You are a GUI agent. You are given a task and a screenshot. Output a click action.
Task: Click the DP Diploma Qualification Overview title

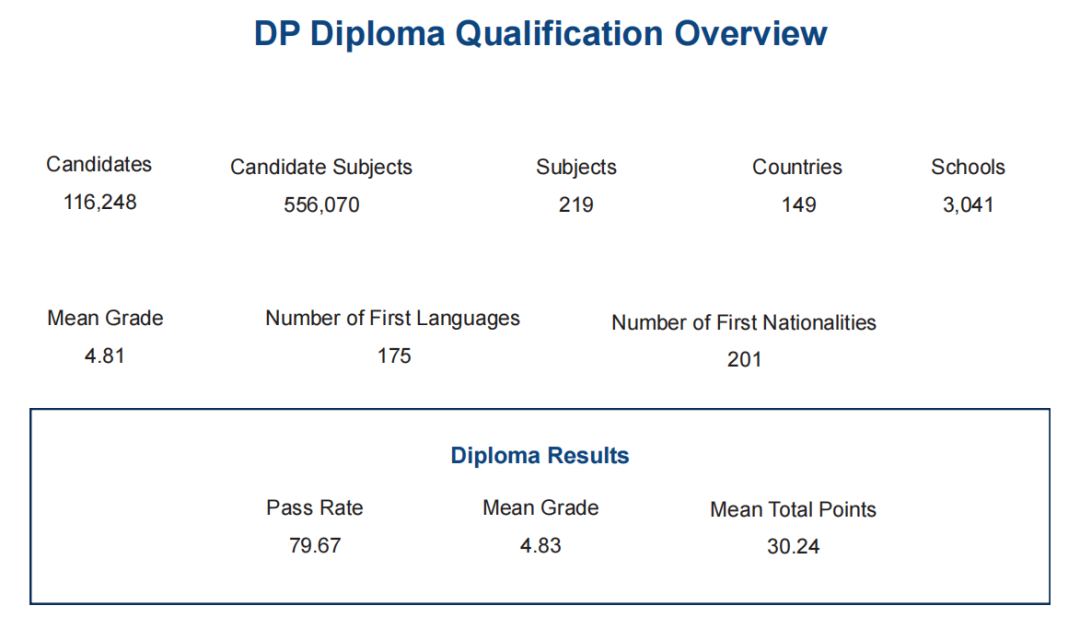pyautogui.click(x=541, y=34)
